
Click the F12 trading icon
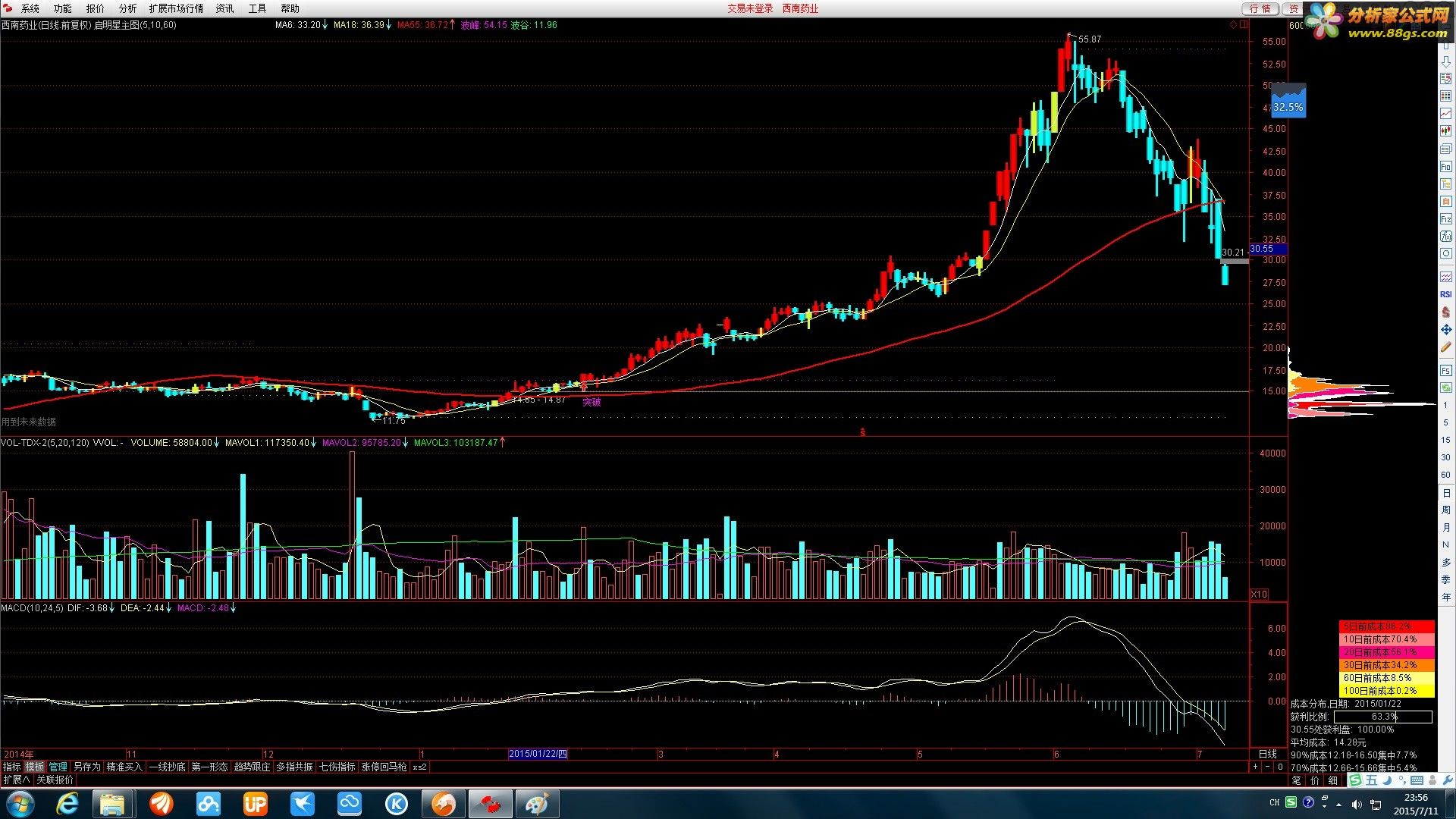1445,219
